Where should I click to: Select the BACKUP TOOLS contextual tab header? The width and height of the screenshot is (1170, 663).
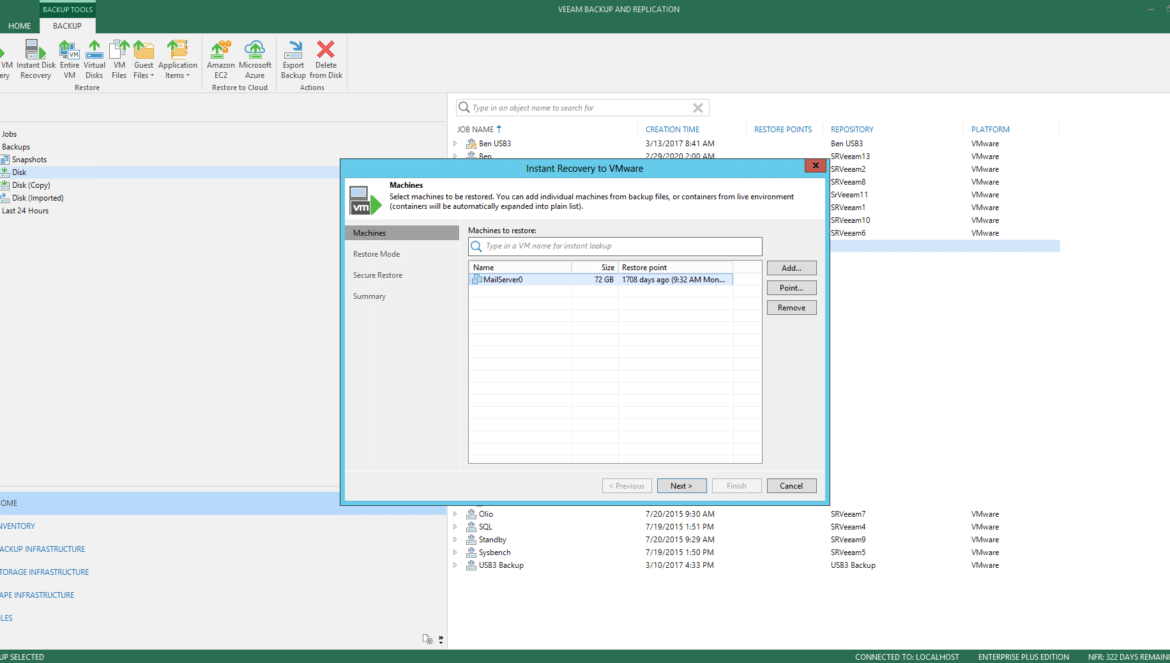[67, 10]
